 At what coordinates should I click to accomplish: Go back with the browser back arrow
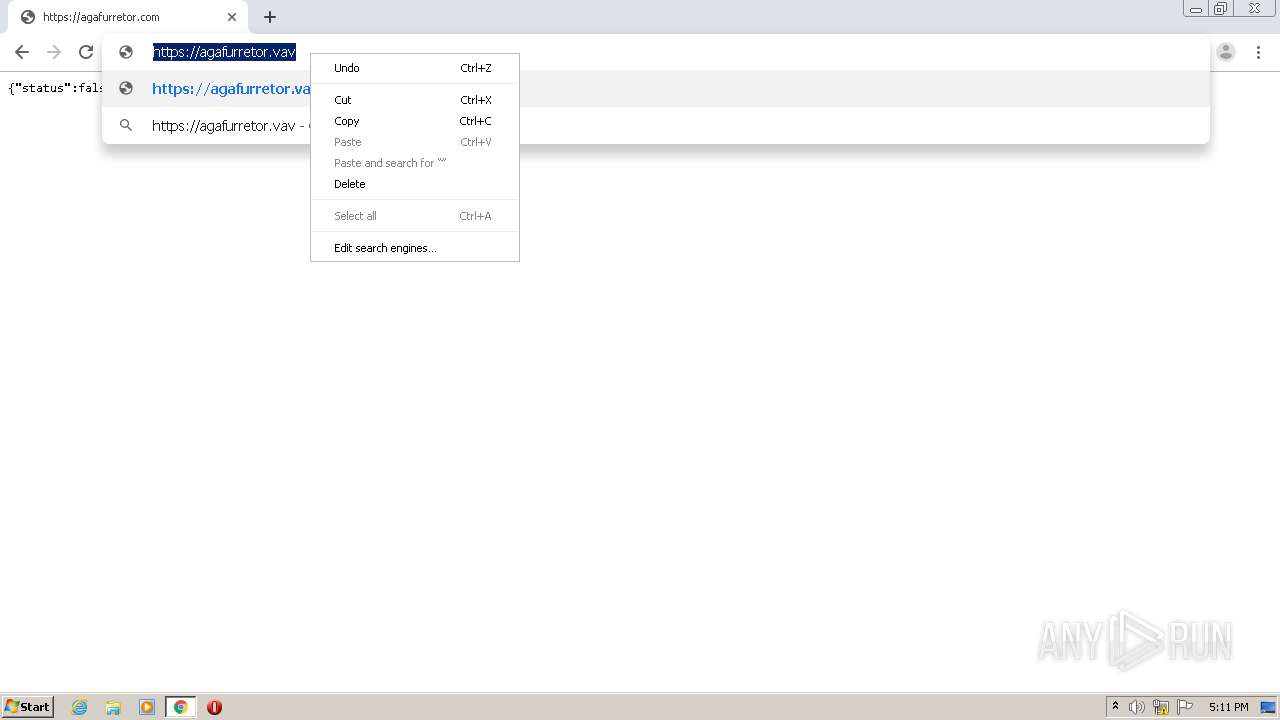click(x=22, y=52)
